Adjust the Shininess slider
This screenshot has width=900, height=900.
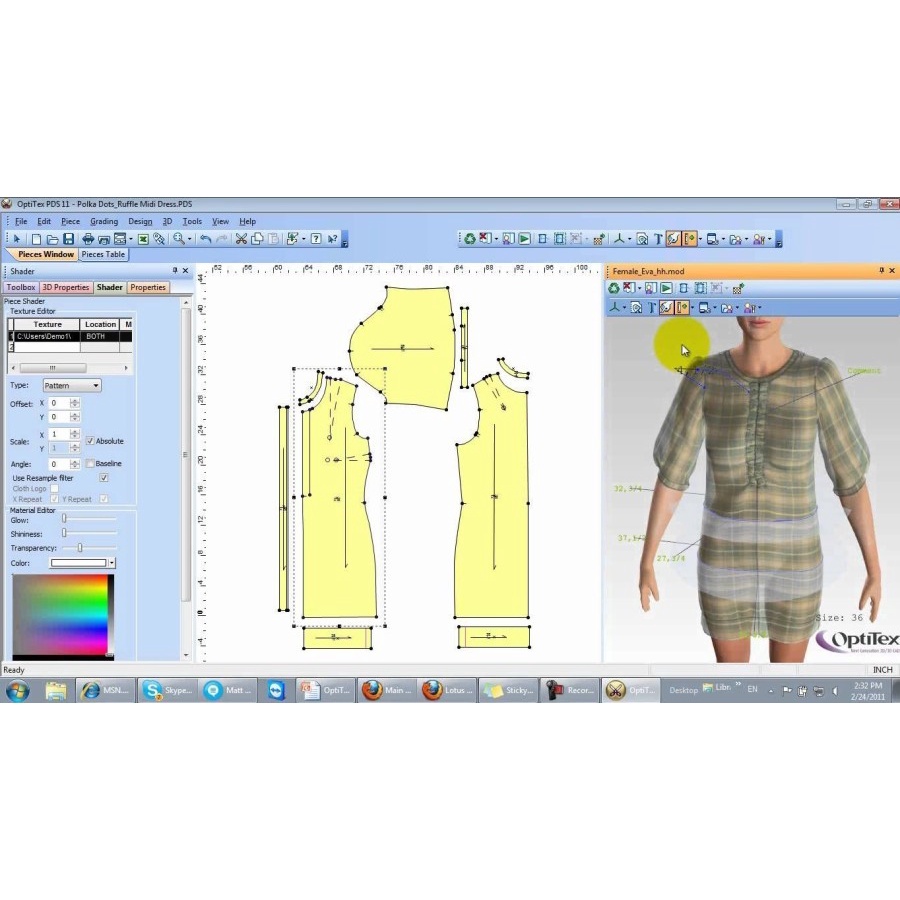point(64,533)
